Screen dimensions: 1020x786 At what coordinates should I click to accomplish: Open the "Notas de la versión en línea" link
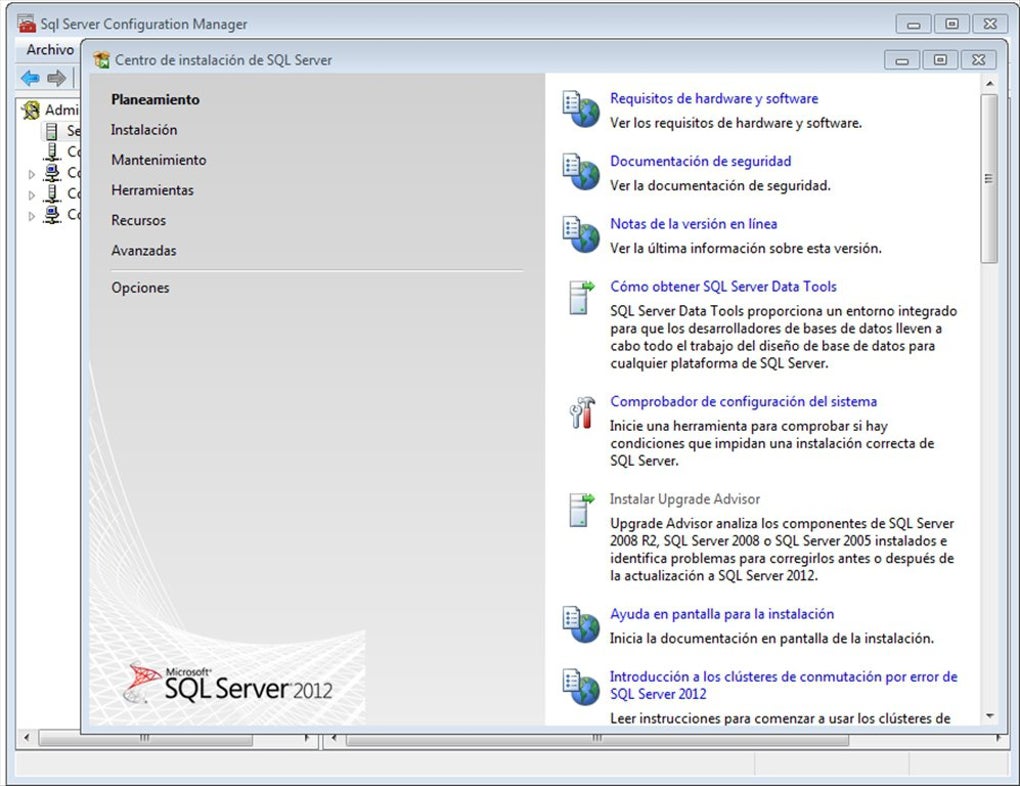694,224
